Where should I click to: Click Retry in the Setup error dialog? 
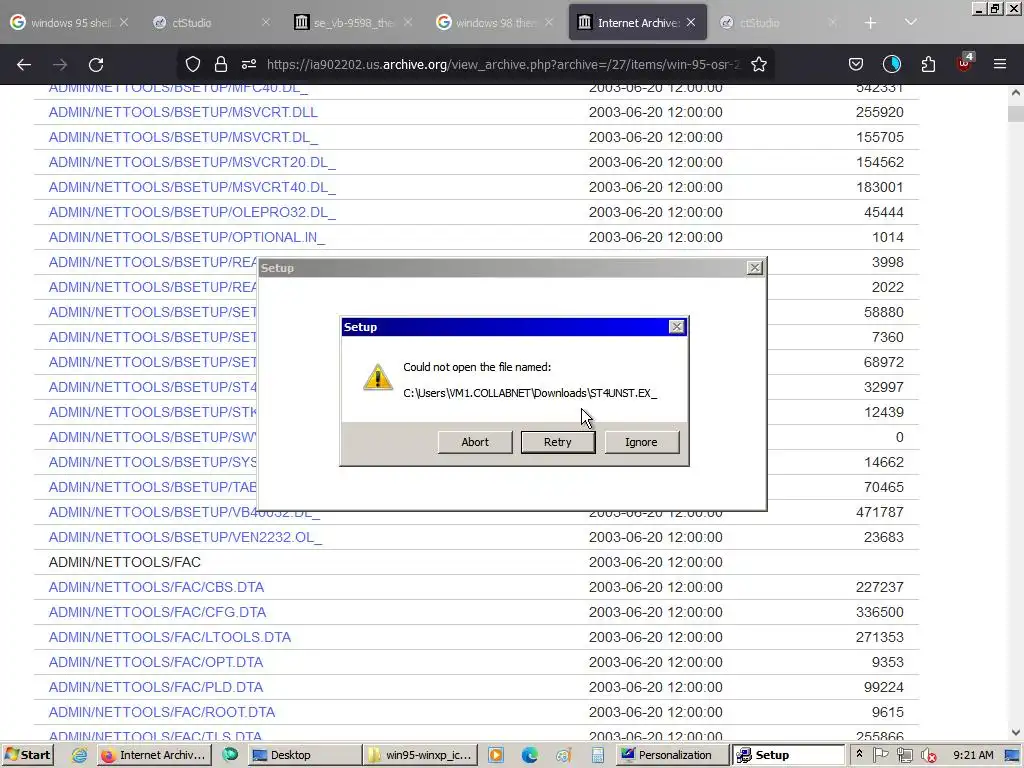point(558,442)
